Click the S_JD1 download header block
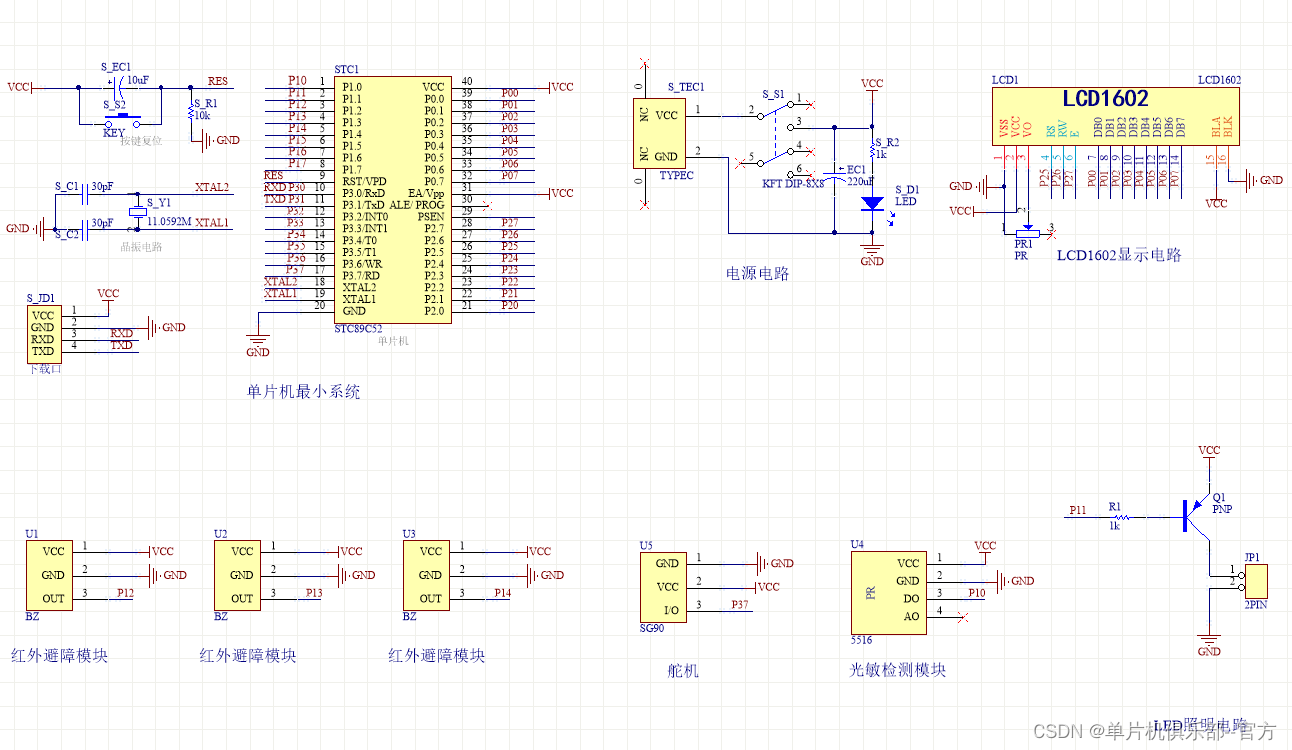The image size is (1292, 750). click(x=42, y=334)
